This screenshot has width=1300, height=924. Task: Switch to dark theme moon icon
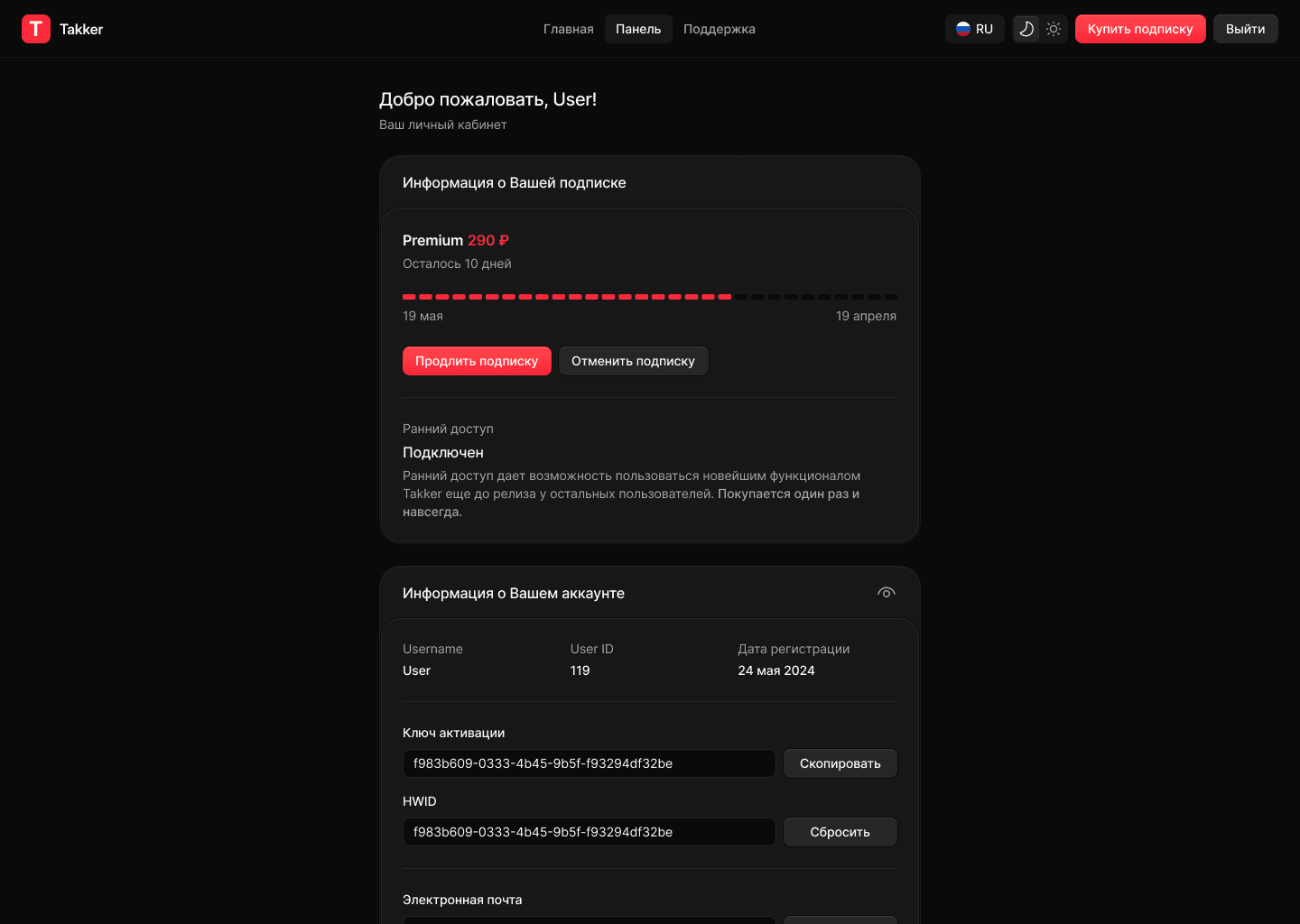[1026, 29]
